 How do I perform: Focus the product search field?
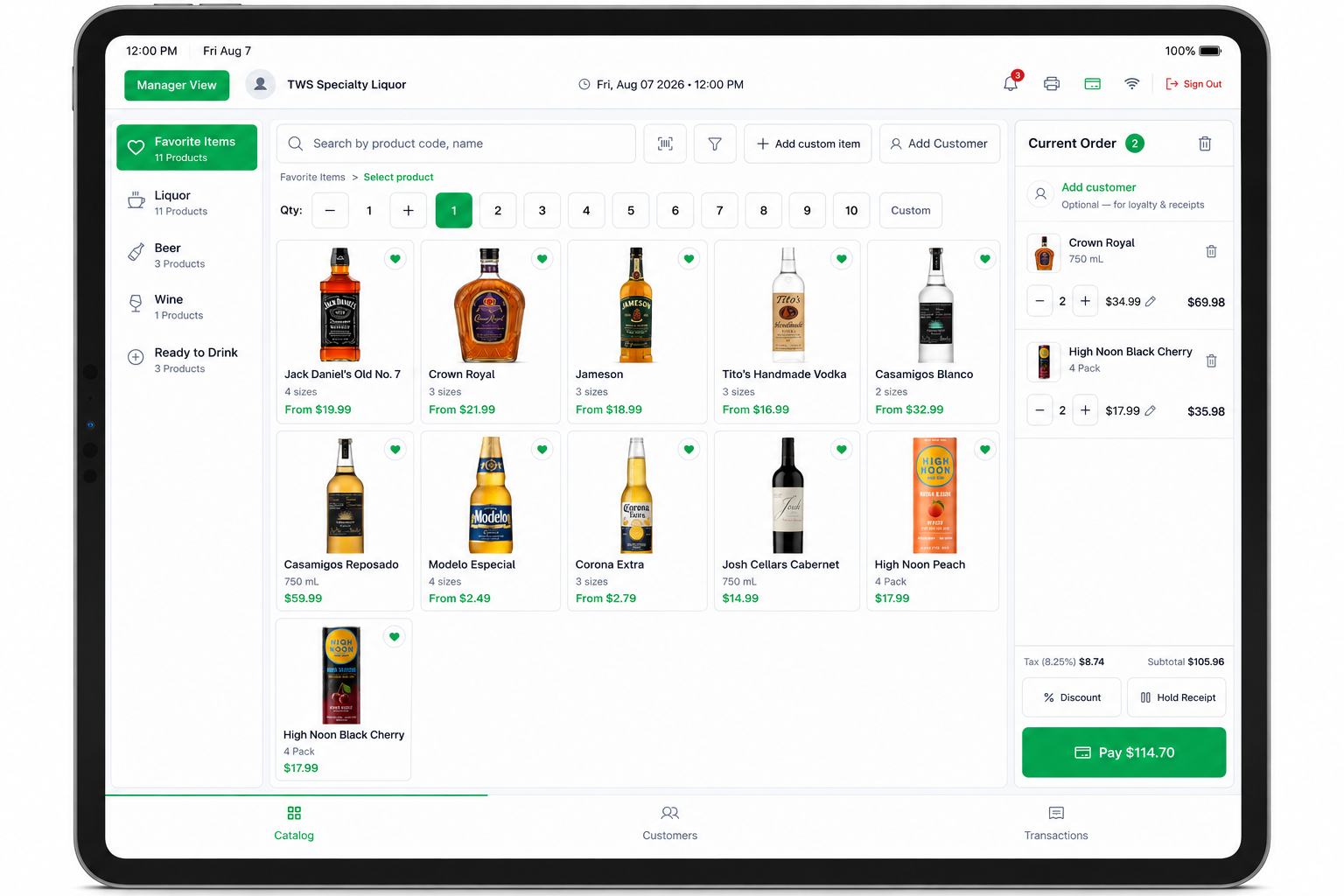point(456,143)
